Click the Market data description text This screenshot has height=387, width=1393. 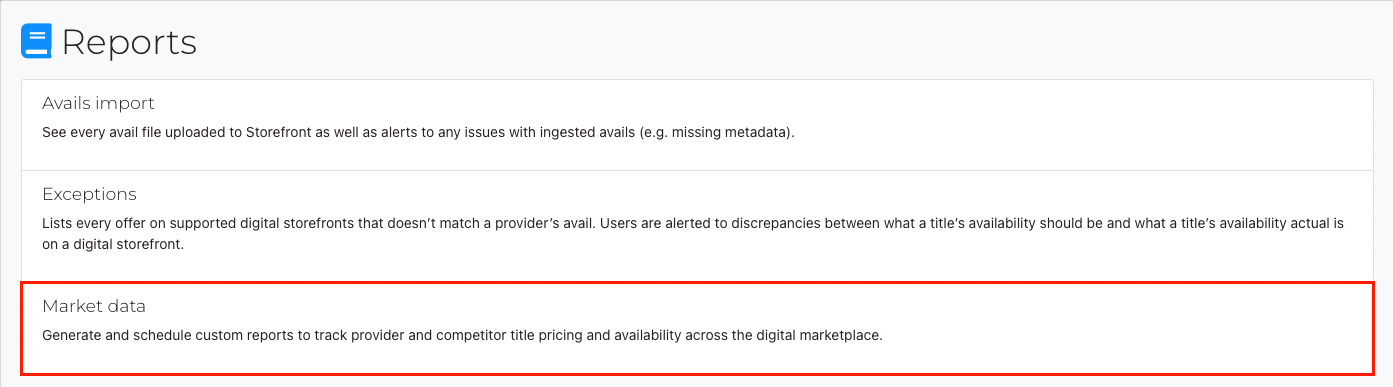(x=462, y=335)
